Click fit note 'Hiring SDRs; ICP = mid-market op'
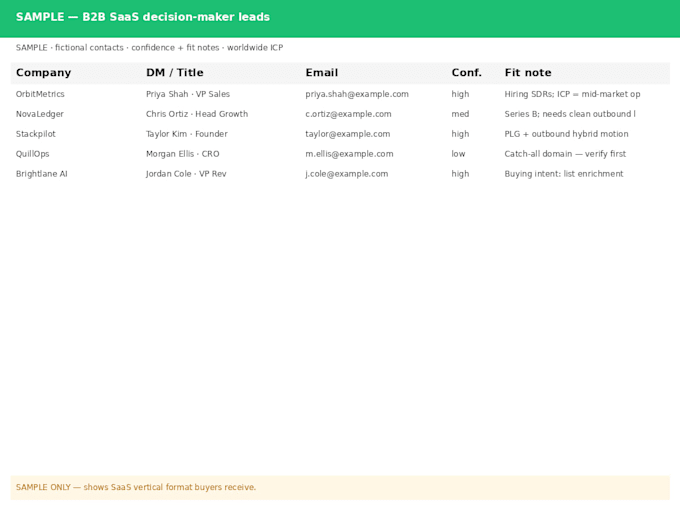This screenshot has height=510, width=680. tap(572, 94)
